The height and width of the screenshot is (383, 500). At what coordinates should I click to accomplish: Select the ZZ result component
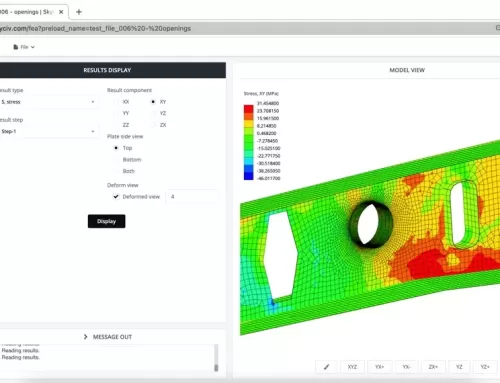116,125
